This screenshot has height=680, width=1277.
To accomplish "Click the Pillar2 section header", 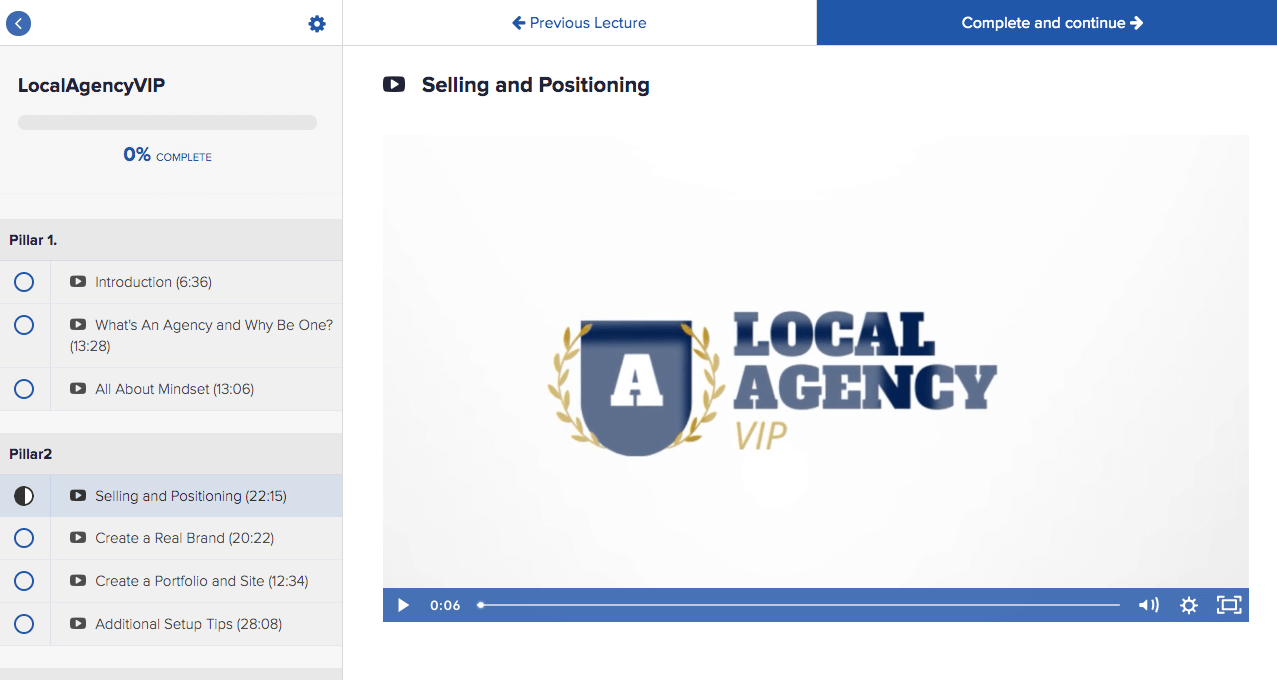I will point(171,454).
